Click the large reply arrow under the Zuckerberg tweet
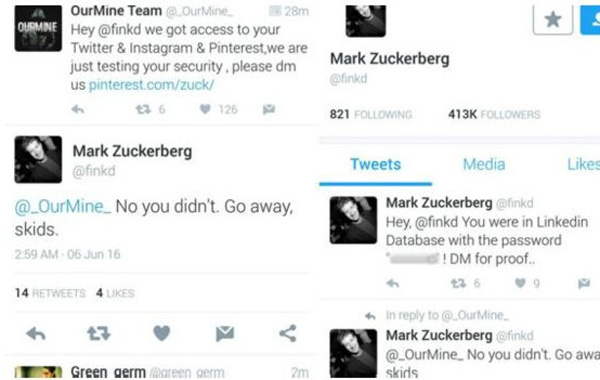This screenshot has height=380, width=600. point(36,333)
